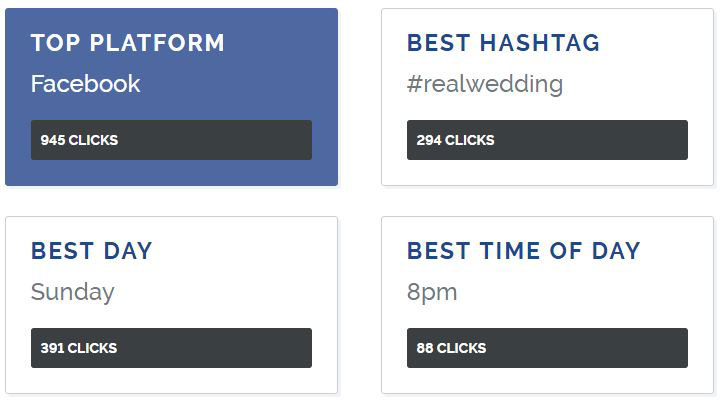Select the BEST DAY heading
The image size is (720, 400).
tap(91, 251)
